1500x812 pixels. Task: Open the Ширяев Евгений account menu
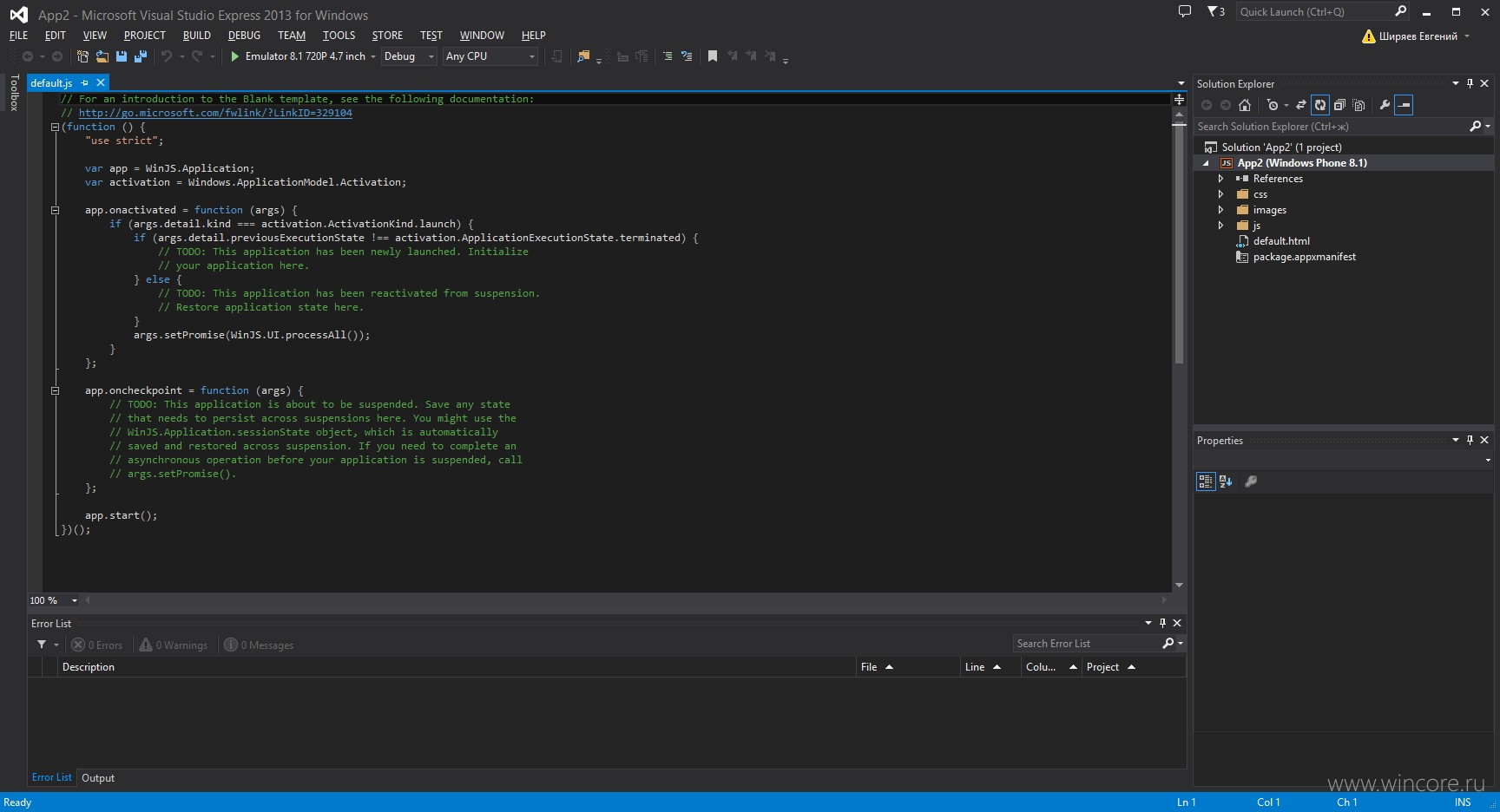coord(1416,36)
